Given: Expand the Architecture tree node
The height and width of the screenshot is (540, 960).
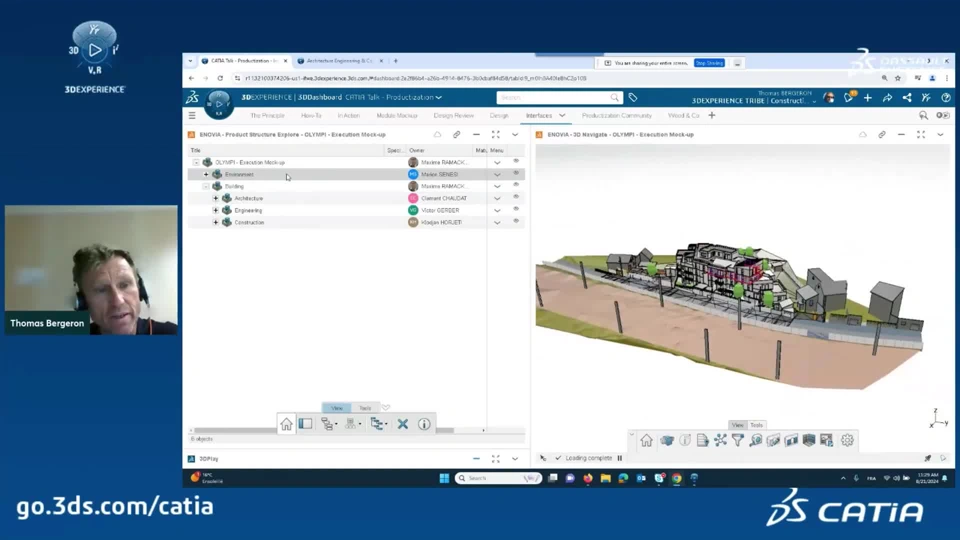Looking at the screenshot, I should [216, 198].
